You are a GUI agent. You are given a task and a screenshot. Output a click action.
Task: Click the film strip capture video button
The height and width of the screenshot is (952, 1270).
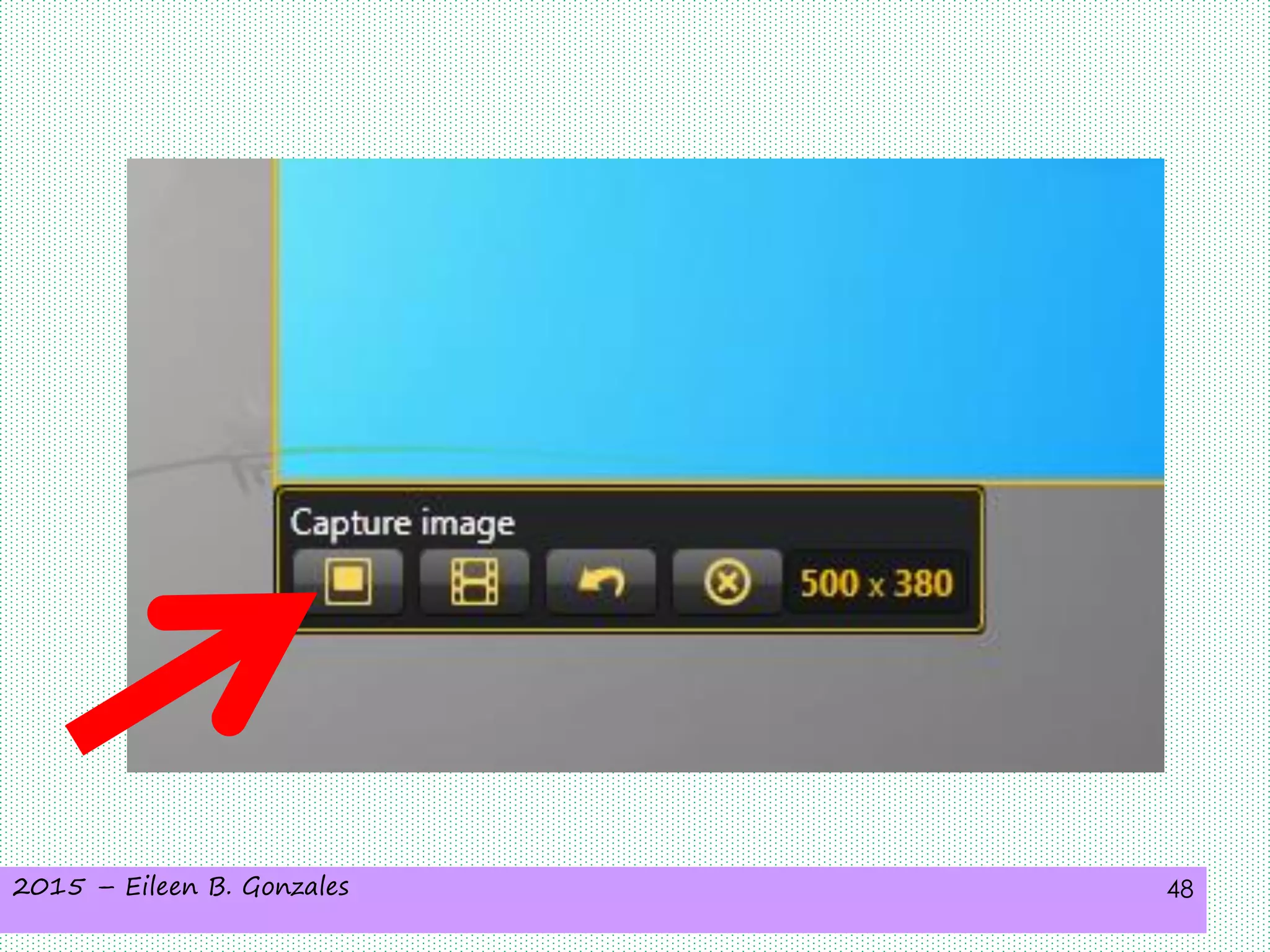(474, 581)
